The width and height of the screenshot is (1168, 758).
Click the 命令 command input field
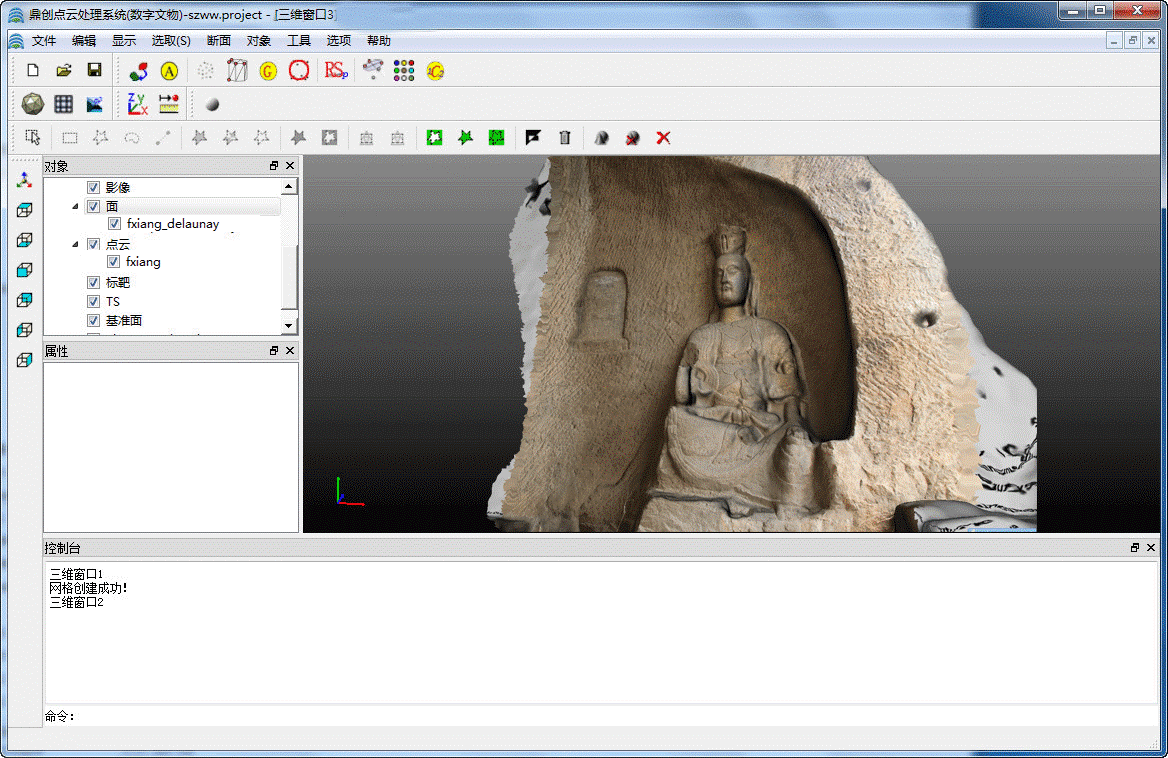pyautogui.click(x=600, y=716)
